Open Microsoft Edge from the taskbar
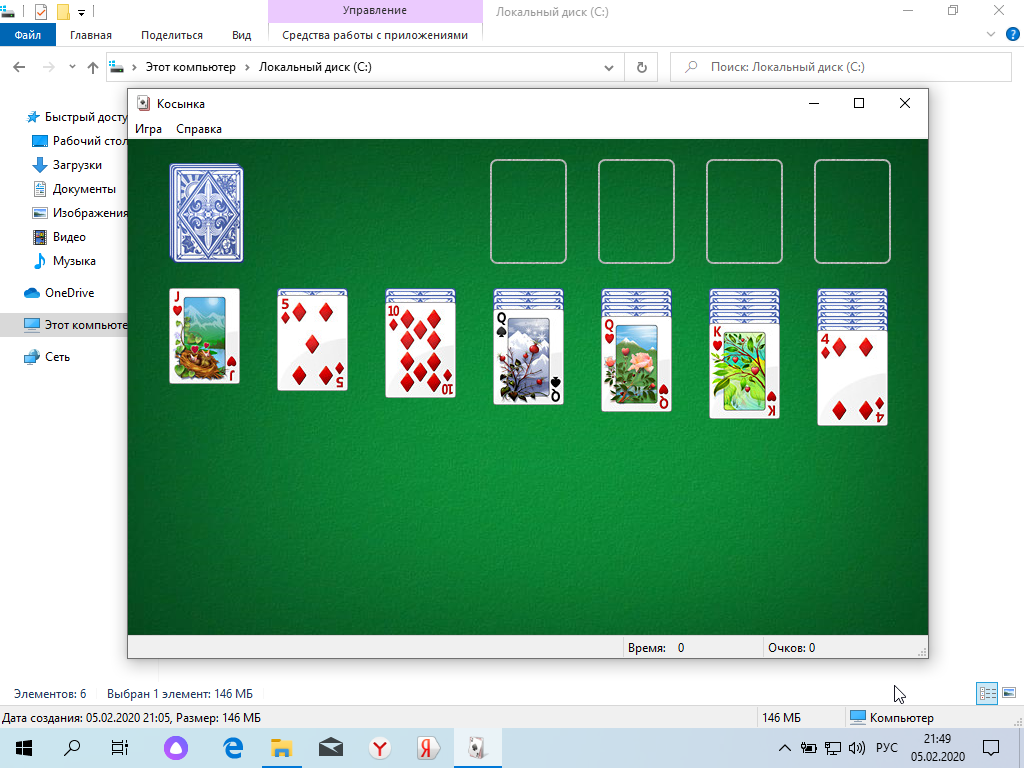The width and height of the screenshot is (1024, 768). coord(232,748)
